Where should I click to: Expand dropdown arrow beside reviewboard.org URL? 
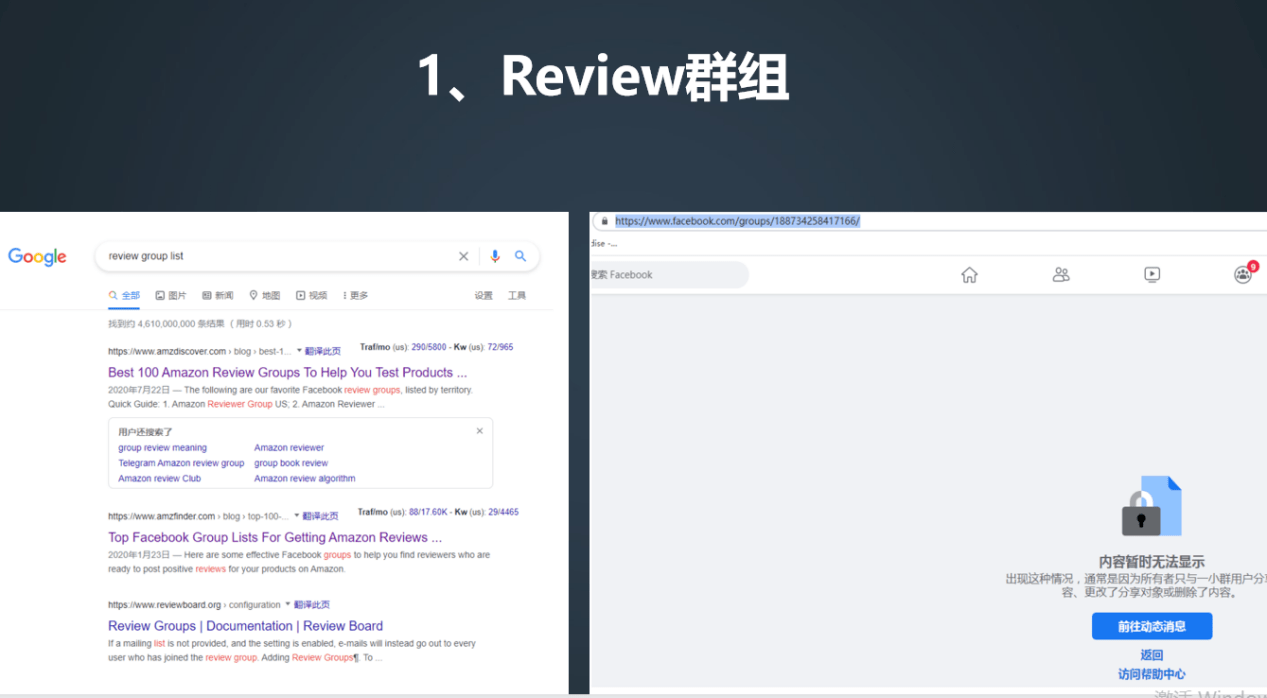point(288,605)
